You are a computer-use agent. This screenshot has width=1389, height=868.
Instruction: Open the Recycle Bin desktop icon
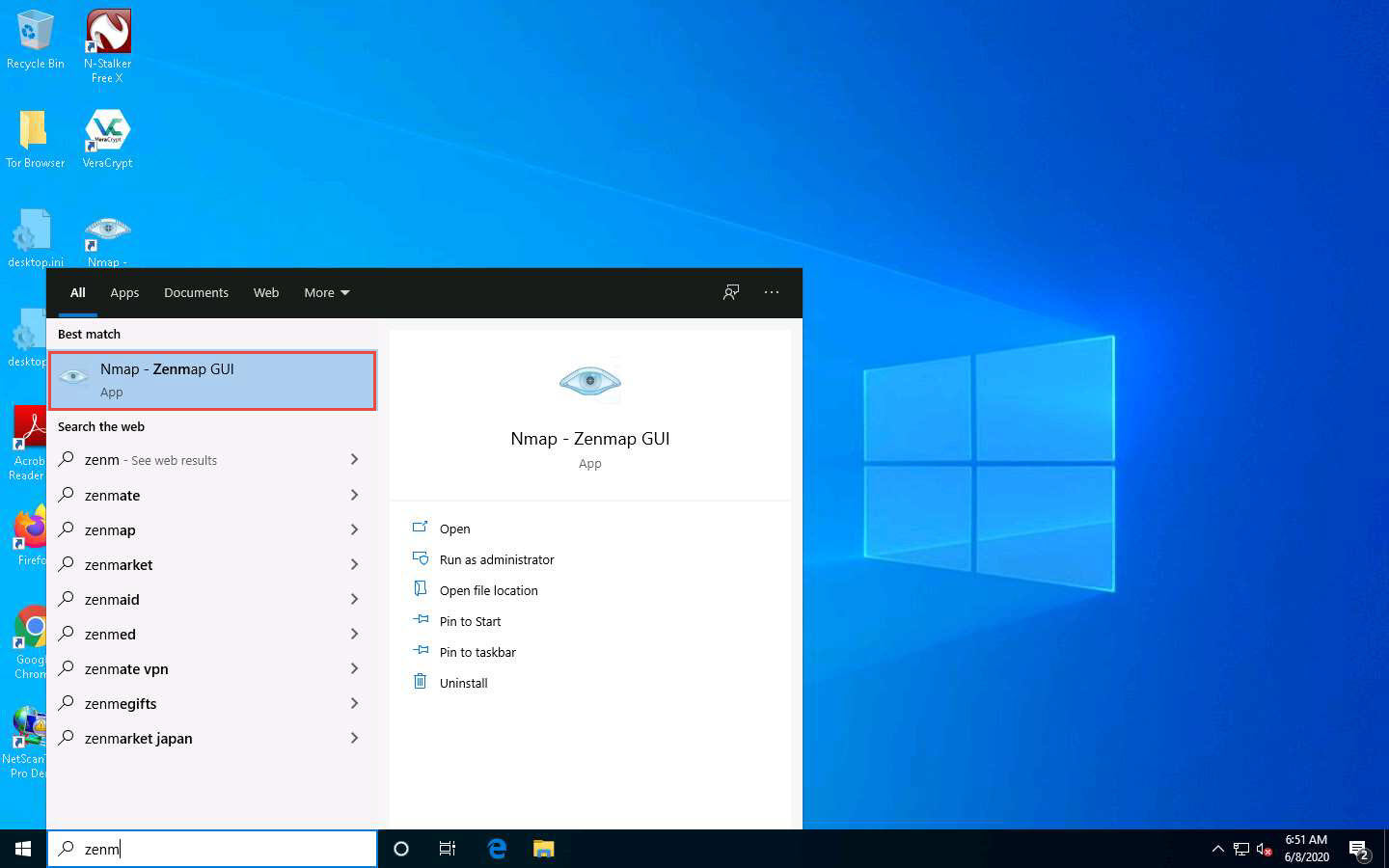point(35,39)
